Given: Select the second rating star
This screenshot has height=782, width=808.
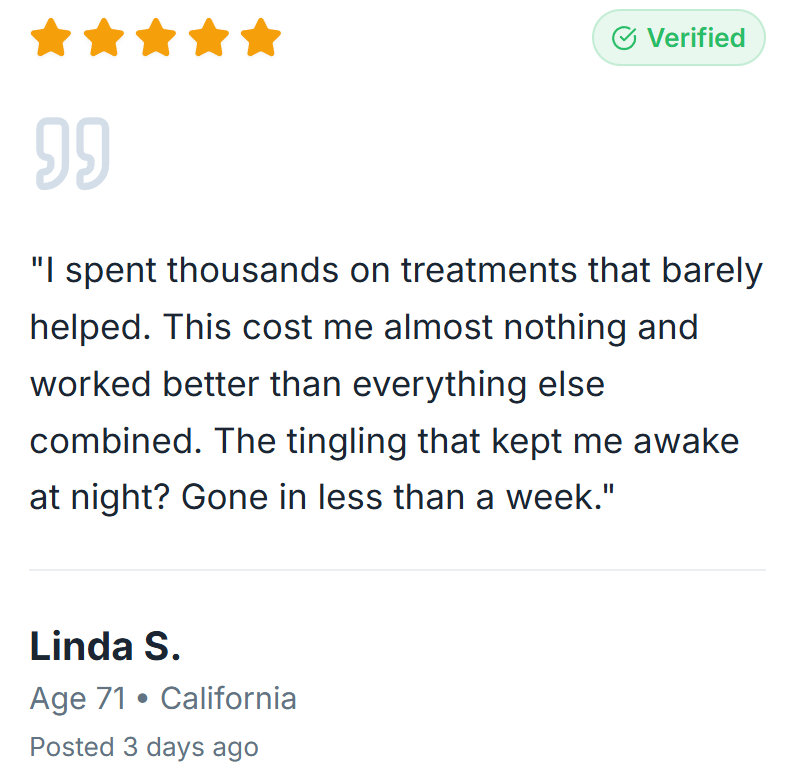Looking at the screenshot, I should click(103, 39).
